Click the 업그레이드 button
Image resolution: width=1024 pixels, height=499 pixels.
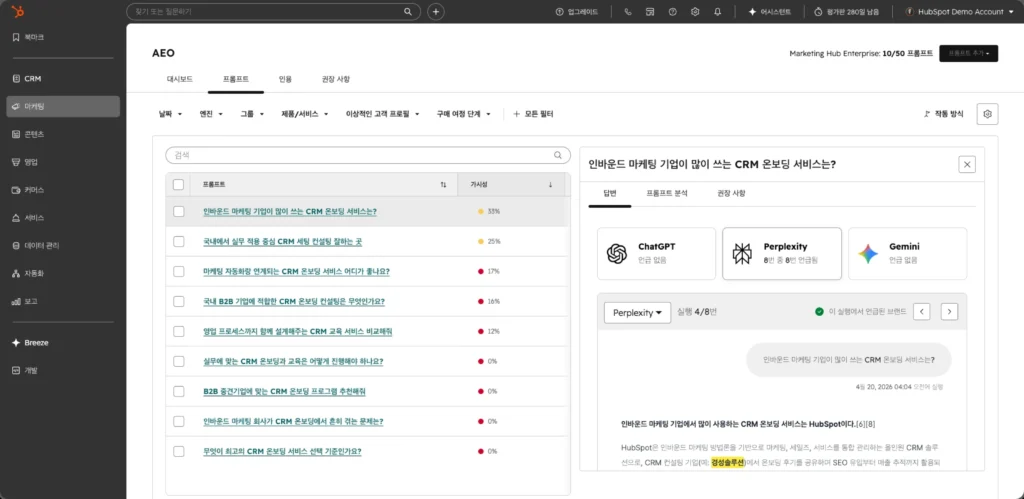click(577, 12)
